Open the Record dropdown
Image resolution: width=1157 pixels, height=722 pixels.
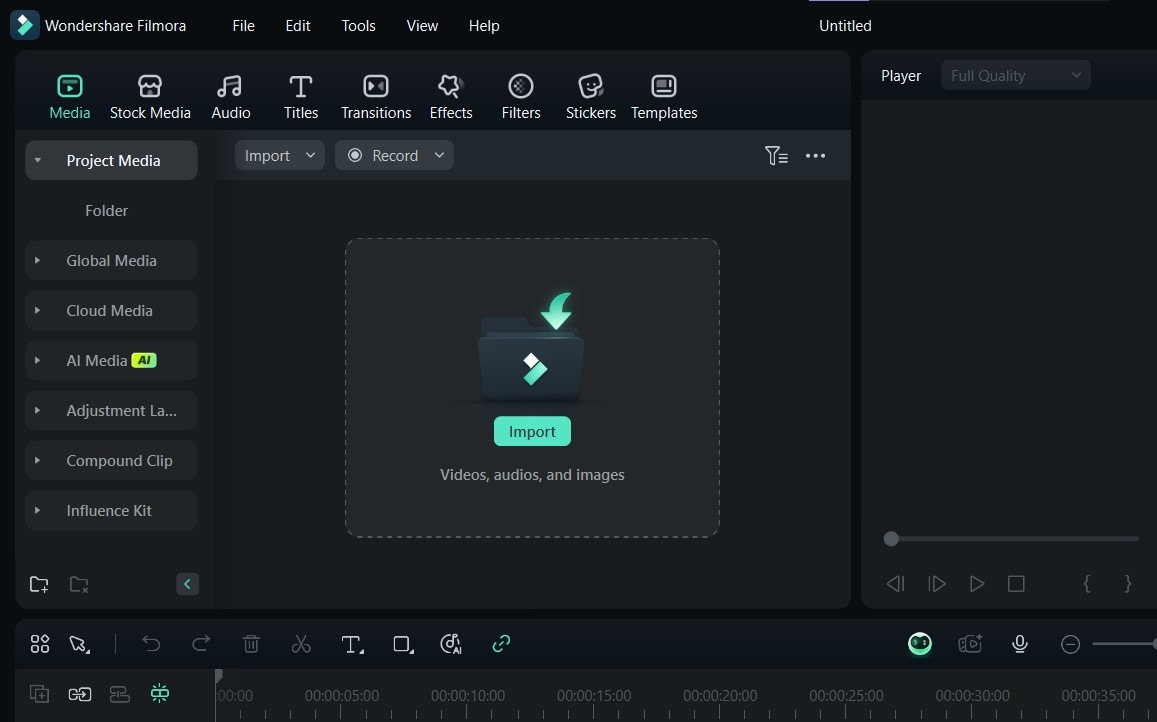(394, 156)
